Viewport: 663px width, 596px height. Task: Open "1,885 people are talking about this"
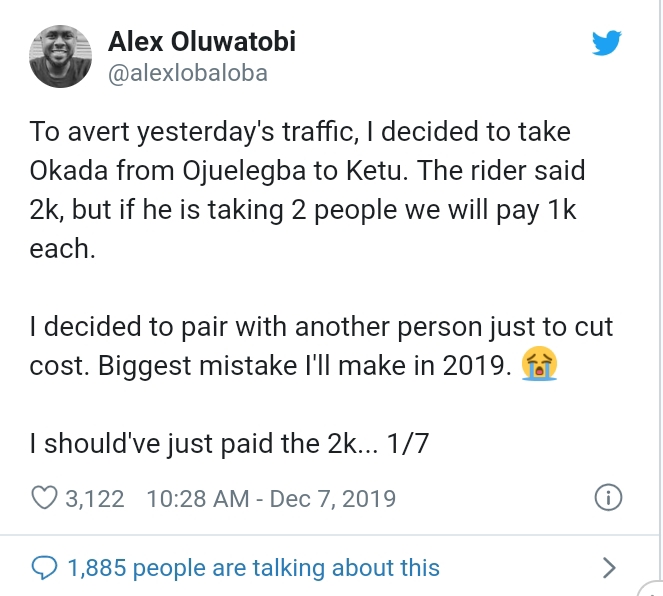[x=253, y=568]
